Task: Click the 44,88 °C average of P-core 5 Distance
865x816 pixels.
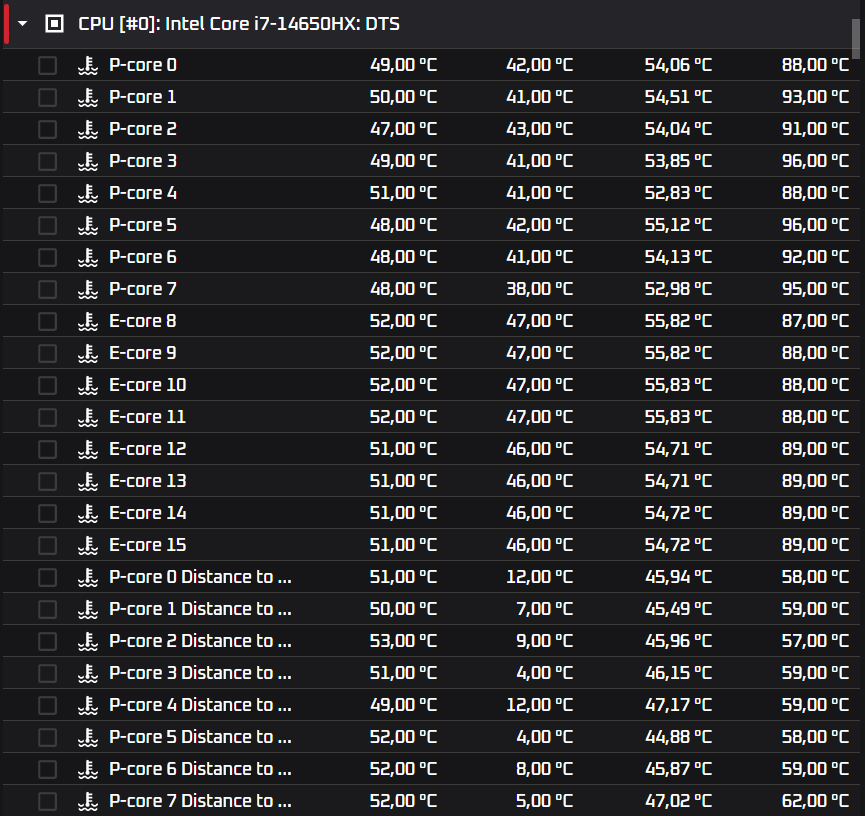Action: tap(678, 737)
